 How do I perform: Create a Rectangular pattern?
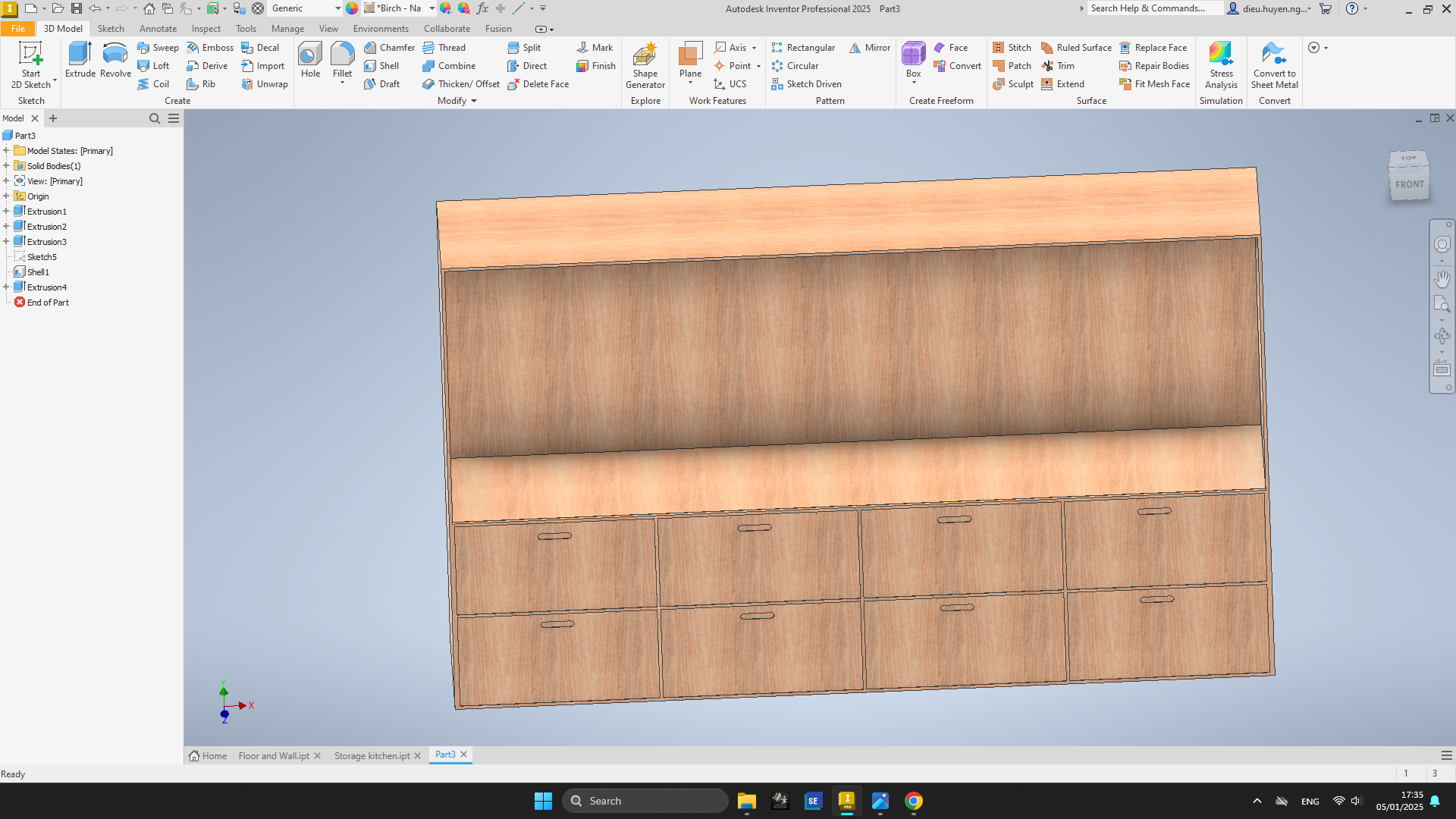coord(803,47)
